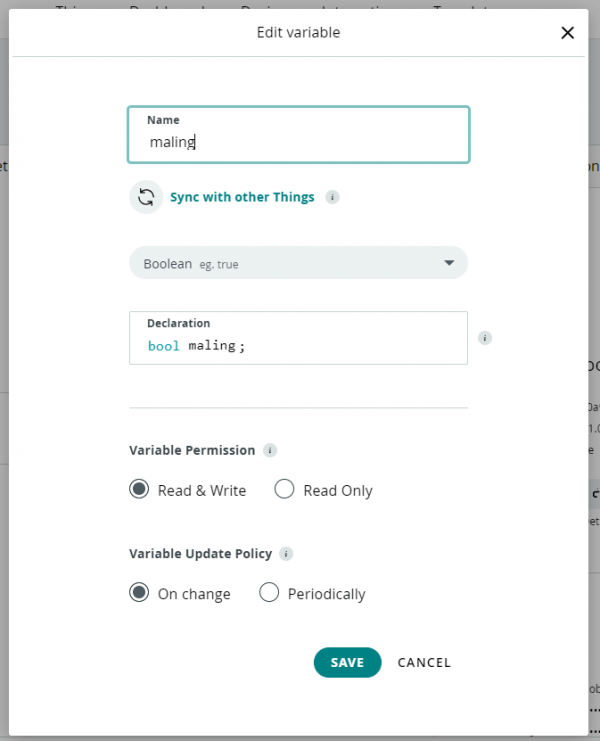
Task: Open info icon next to Sync with other Things
Action: tap(332, 197)
